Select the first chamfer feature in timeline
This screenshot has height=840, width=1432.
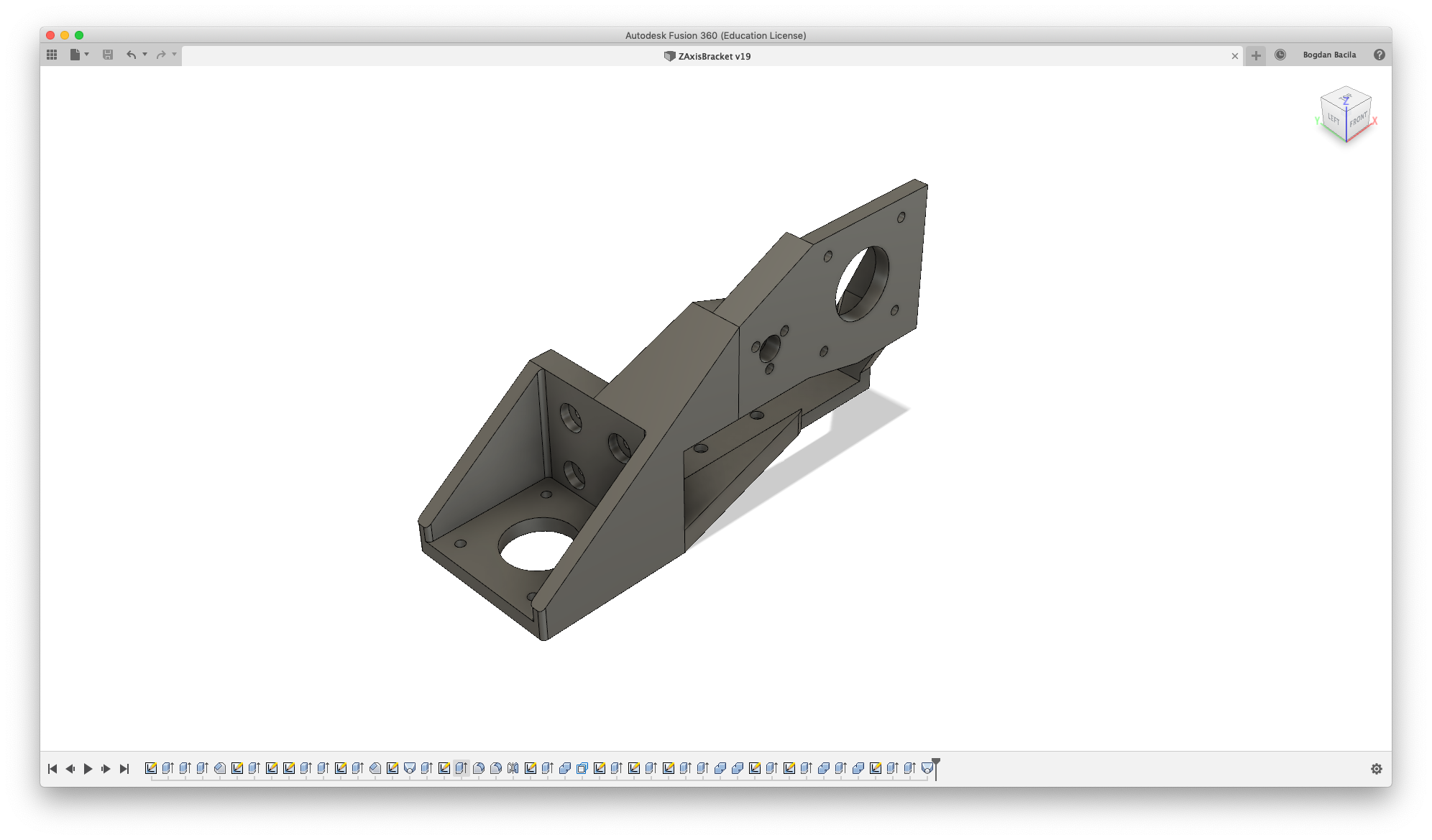click(x=220, y=768)
